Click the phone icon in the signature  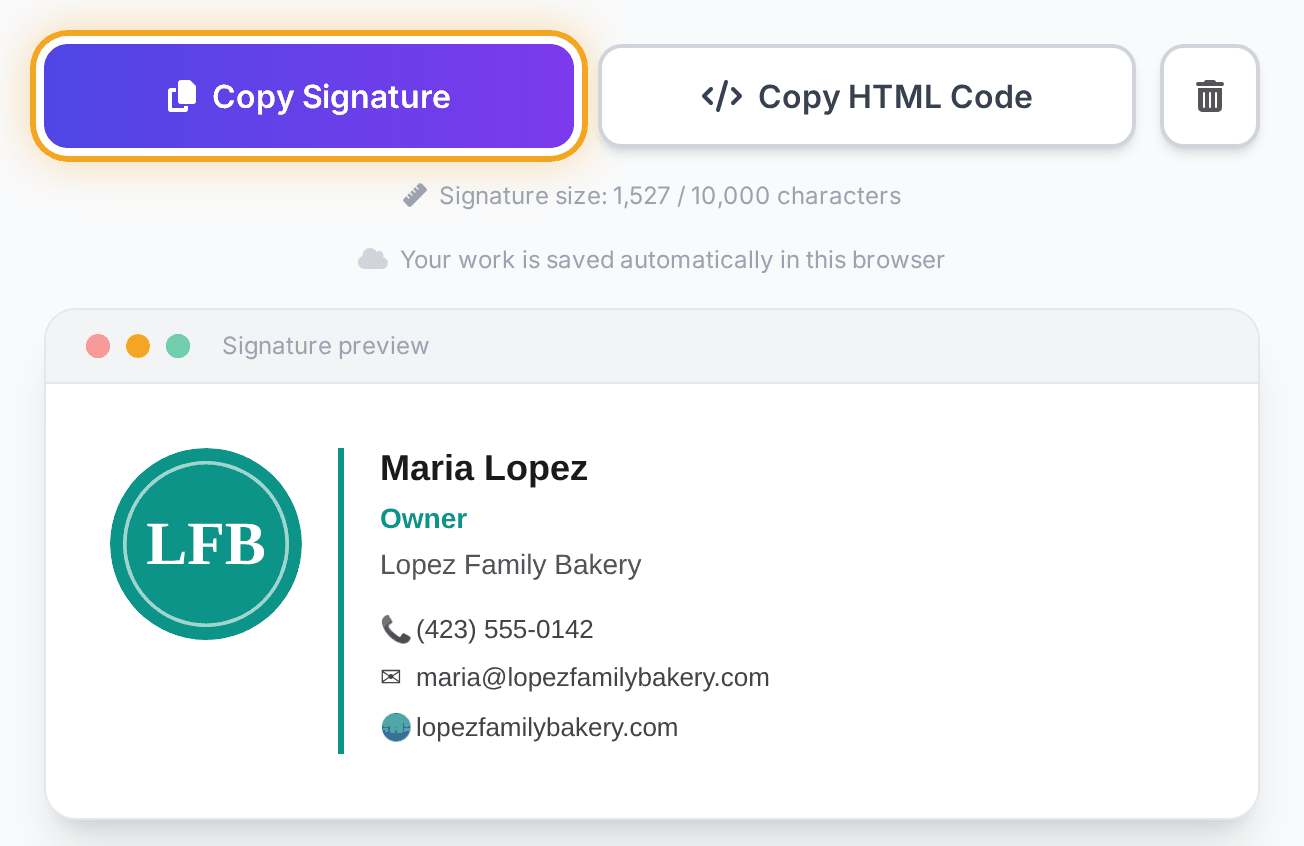pos(396,629)
